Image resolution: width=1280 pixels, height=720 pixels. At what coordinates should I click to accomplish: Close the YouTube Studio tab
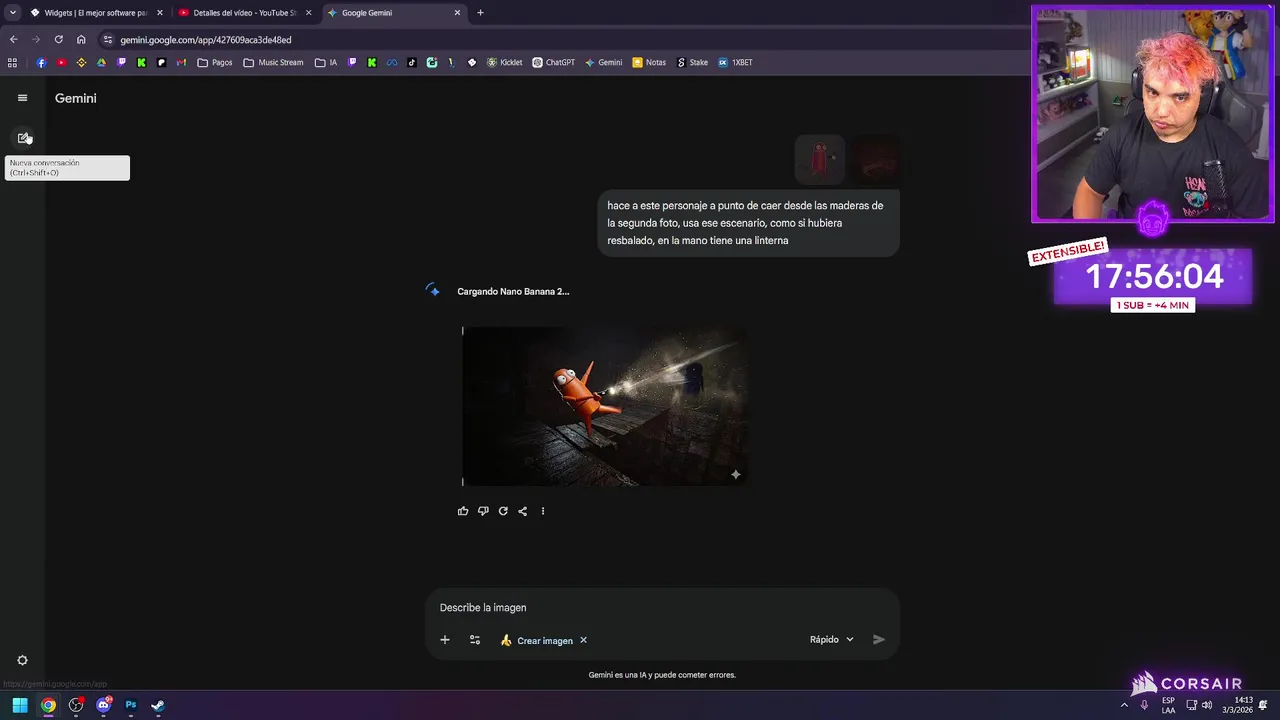click(308, 13)
